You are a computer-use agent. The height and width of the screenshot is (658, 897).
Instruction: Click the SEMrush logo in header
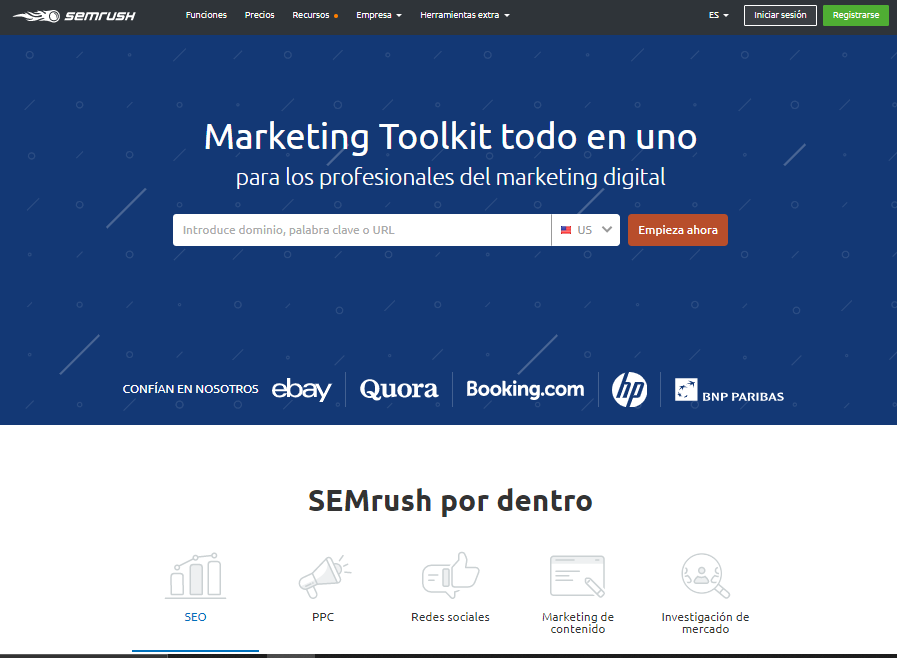point(75,16)
